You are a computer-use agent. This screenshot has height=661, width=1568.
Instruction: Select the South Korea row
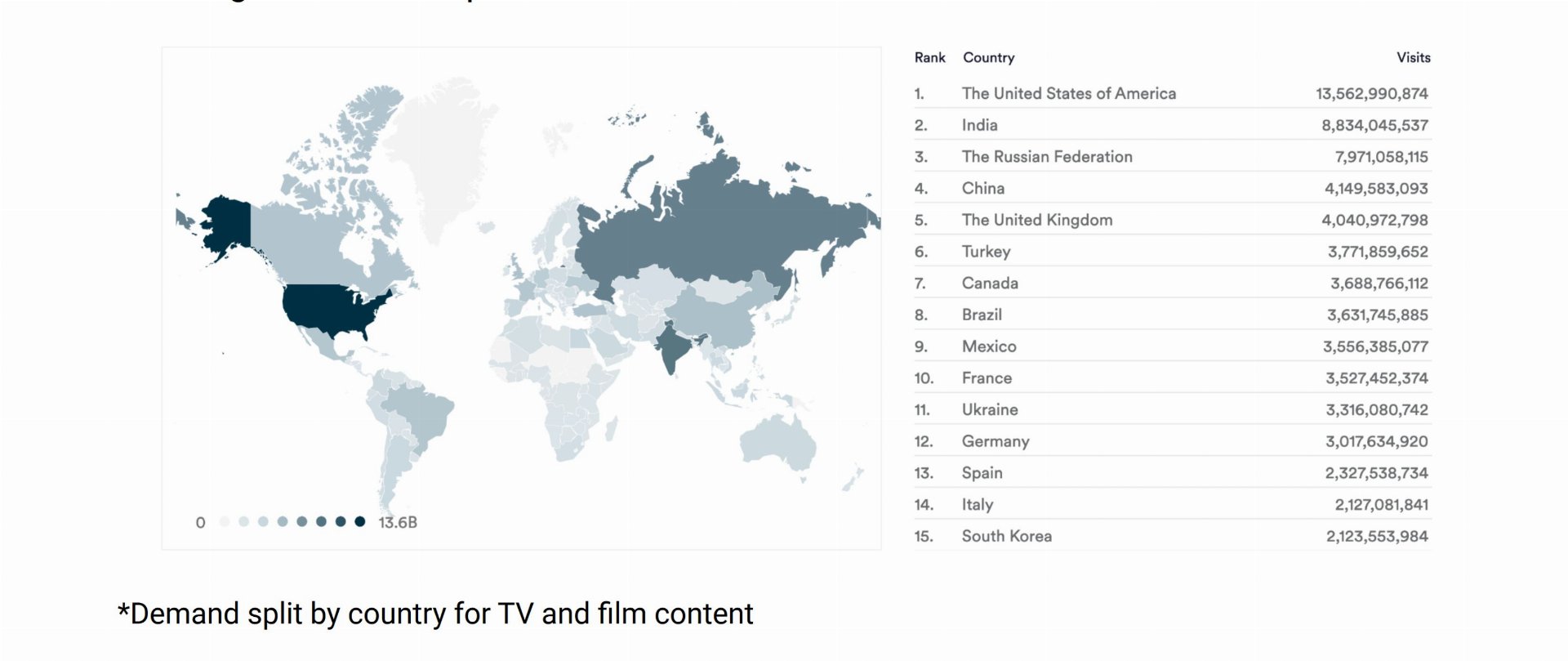tap(1172, 536)
